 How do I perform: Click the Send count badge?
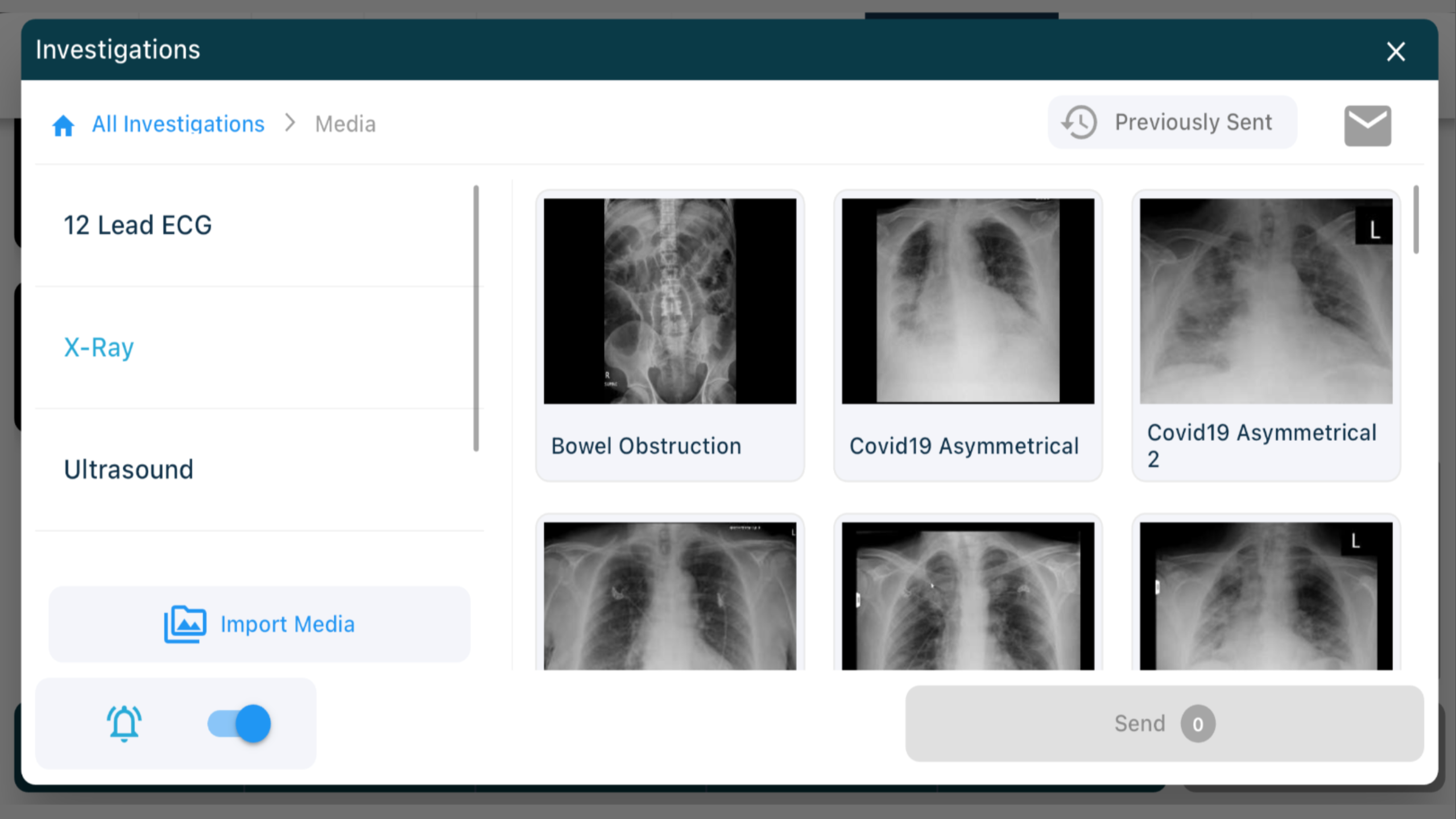(1198, 724)
